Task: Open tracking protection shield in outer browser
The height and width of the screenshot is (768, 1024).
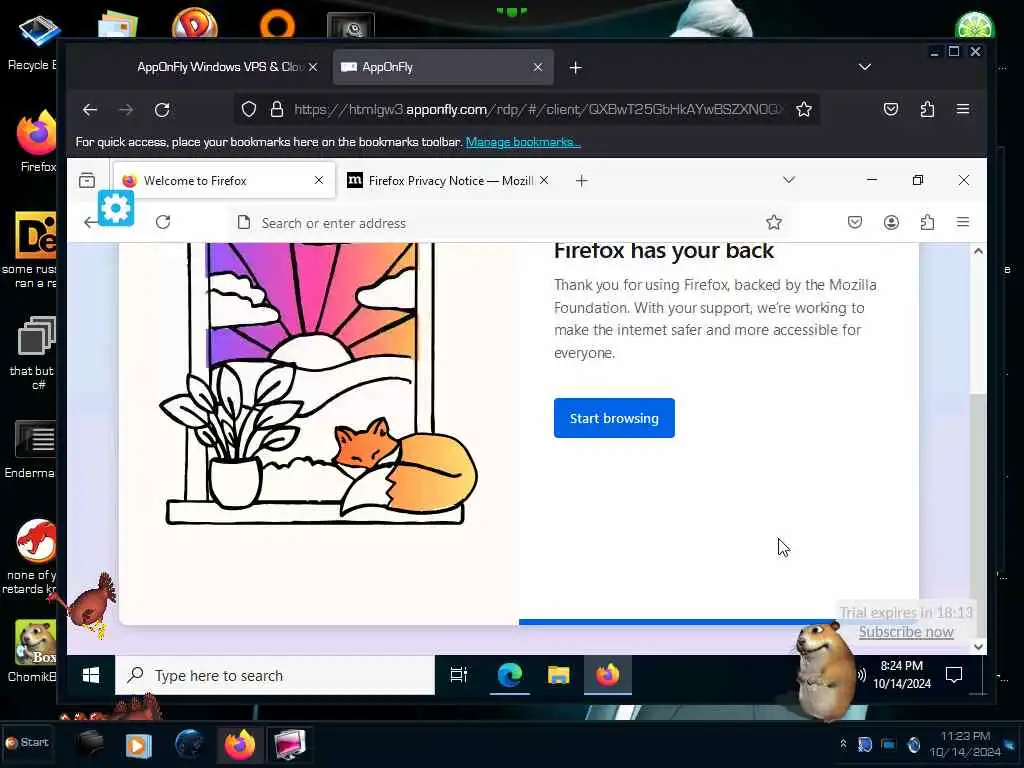Action: (249, 109)
